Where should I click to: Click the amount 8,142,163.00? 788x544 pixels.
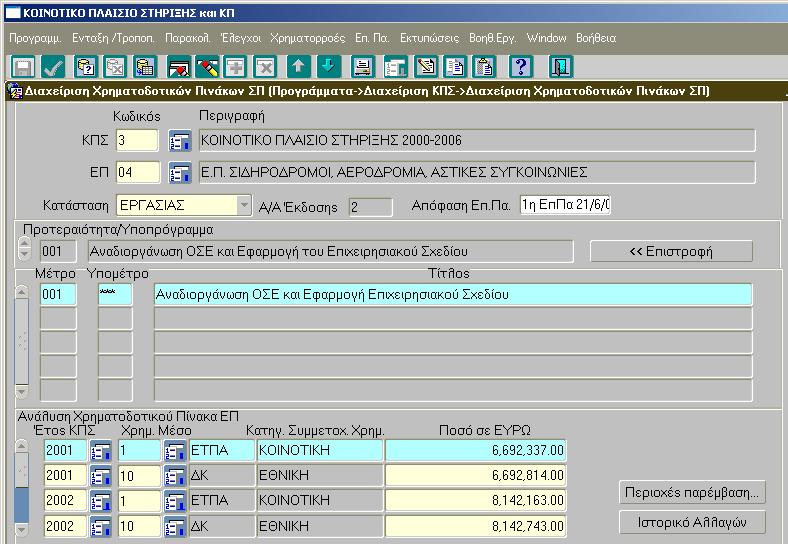(x=475, y=501)
